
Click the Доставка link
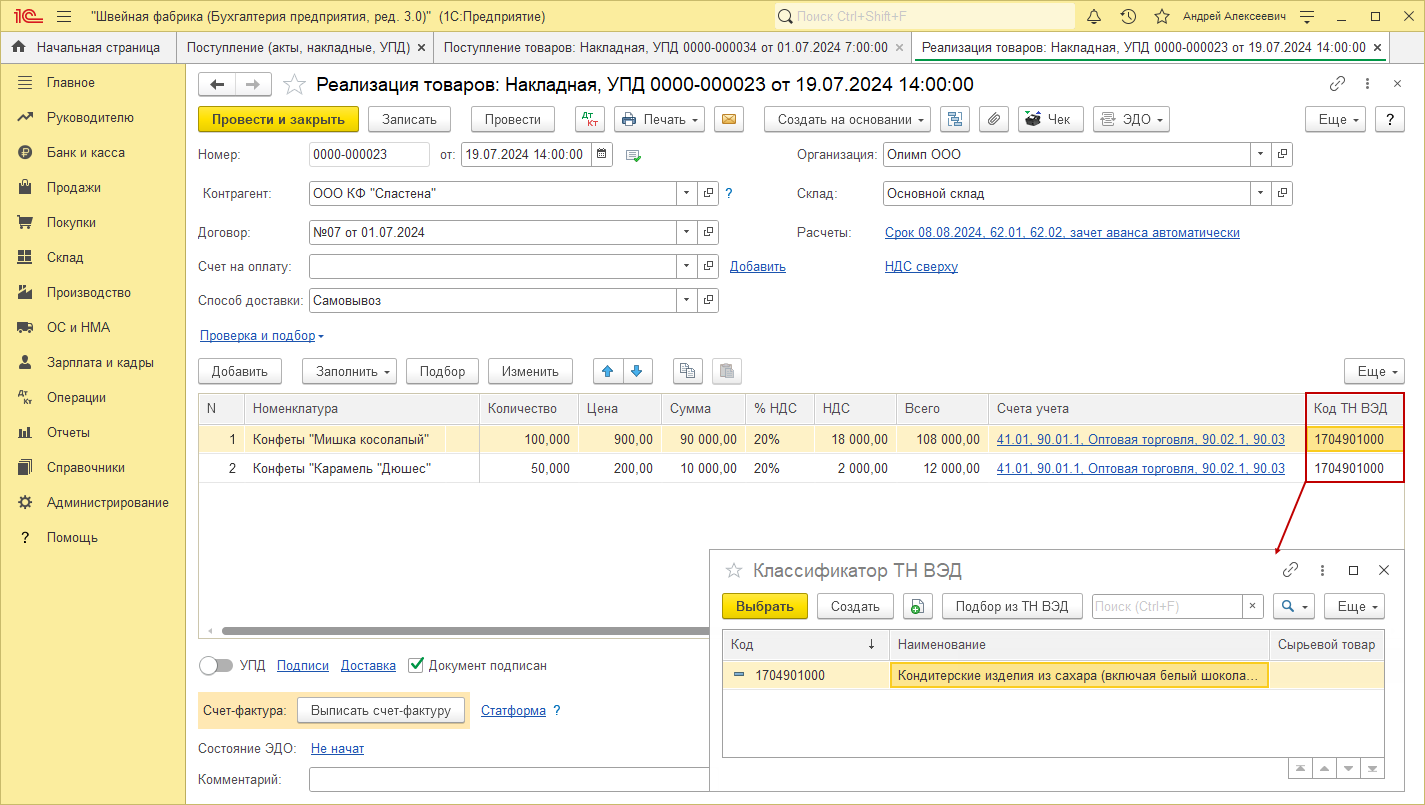[368, 665]
